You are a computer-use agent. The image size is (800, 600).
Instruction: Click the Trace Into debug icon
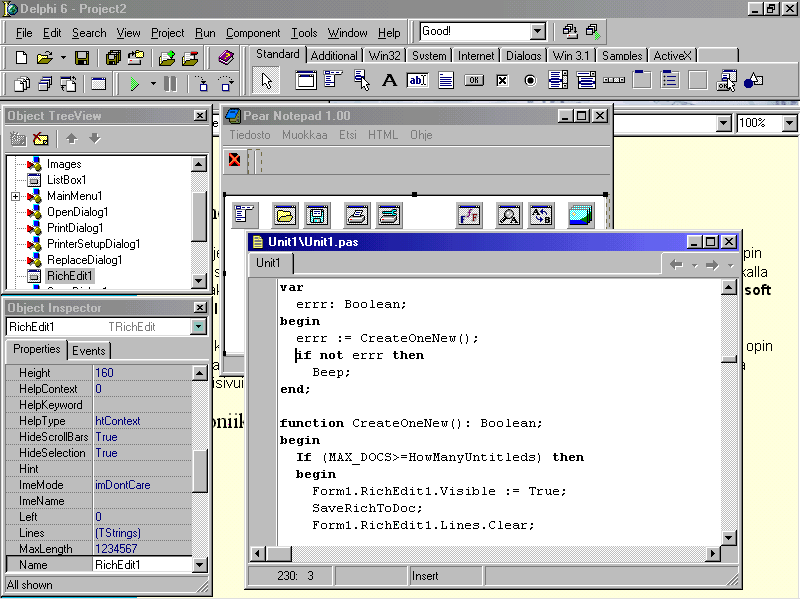pos(202,83)
